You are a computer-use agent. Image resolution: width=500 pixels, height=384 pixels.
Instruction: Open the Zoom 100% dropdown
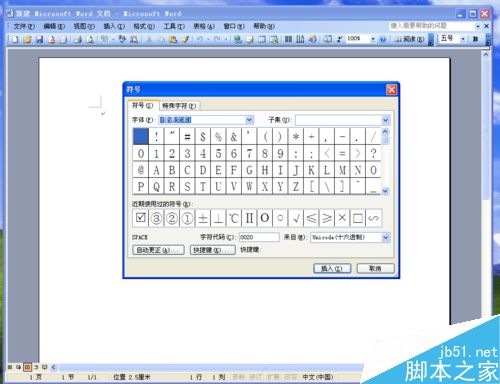373,39
